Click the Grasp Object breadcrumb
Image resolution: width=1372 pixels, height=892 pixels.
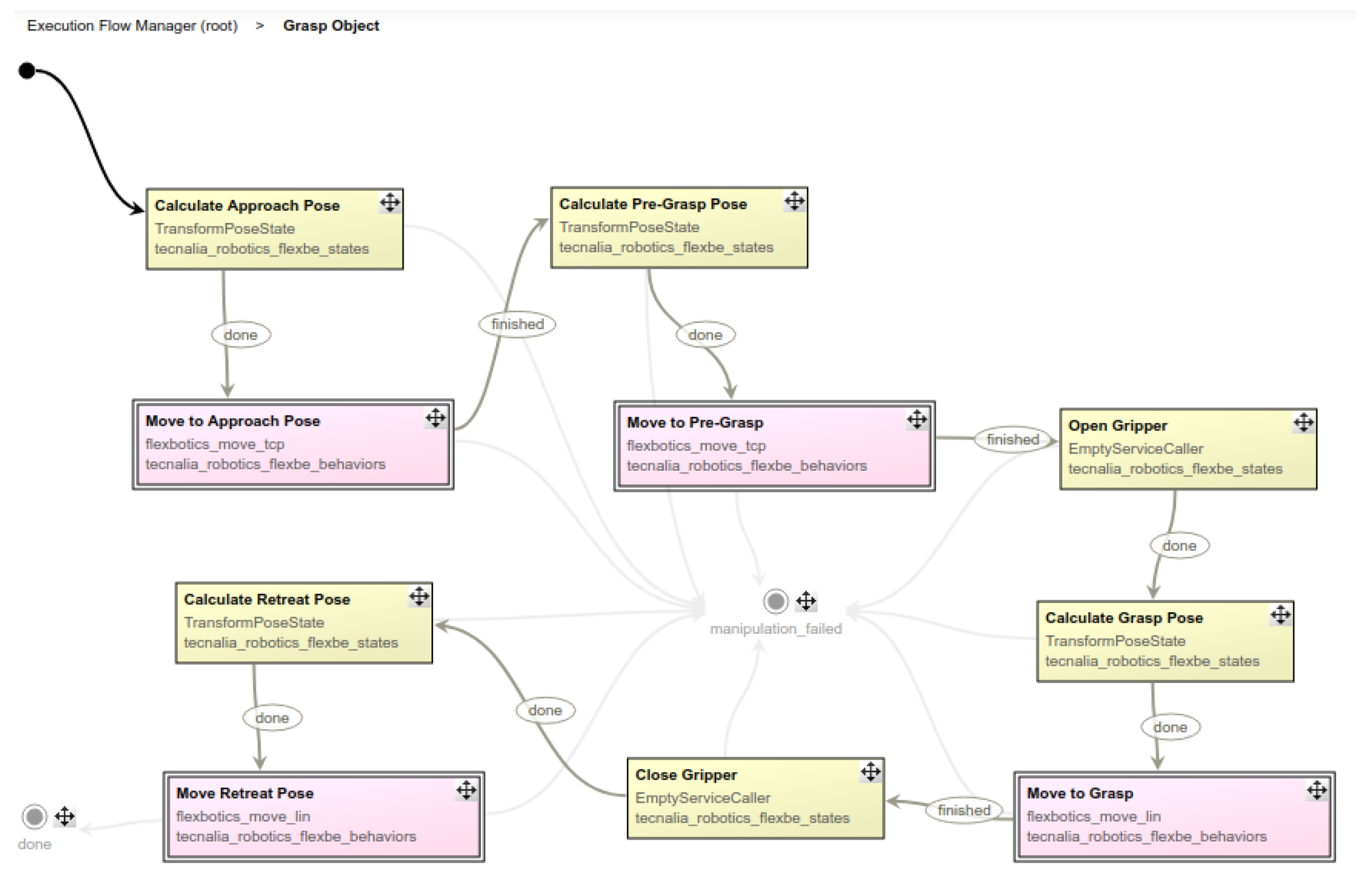point(331,26)
